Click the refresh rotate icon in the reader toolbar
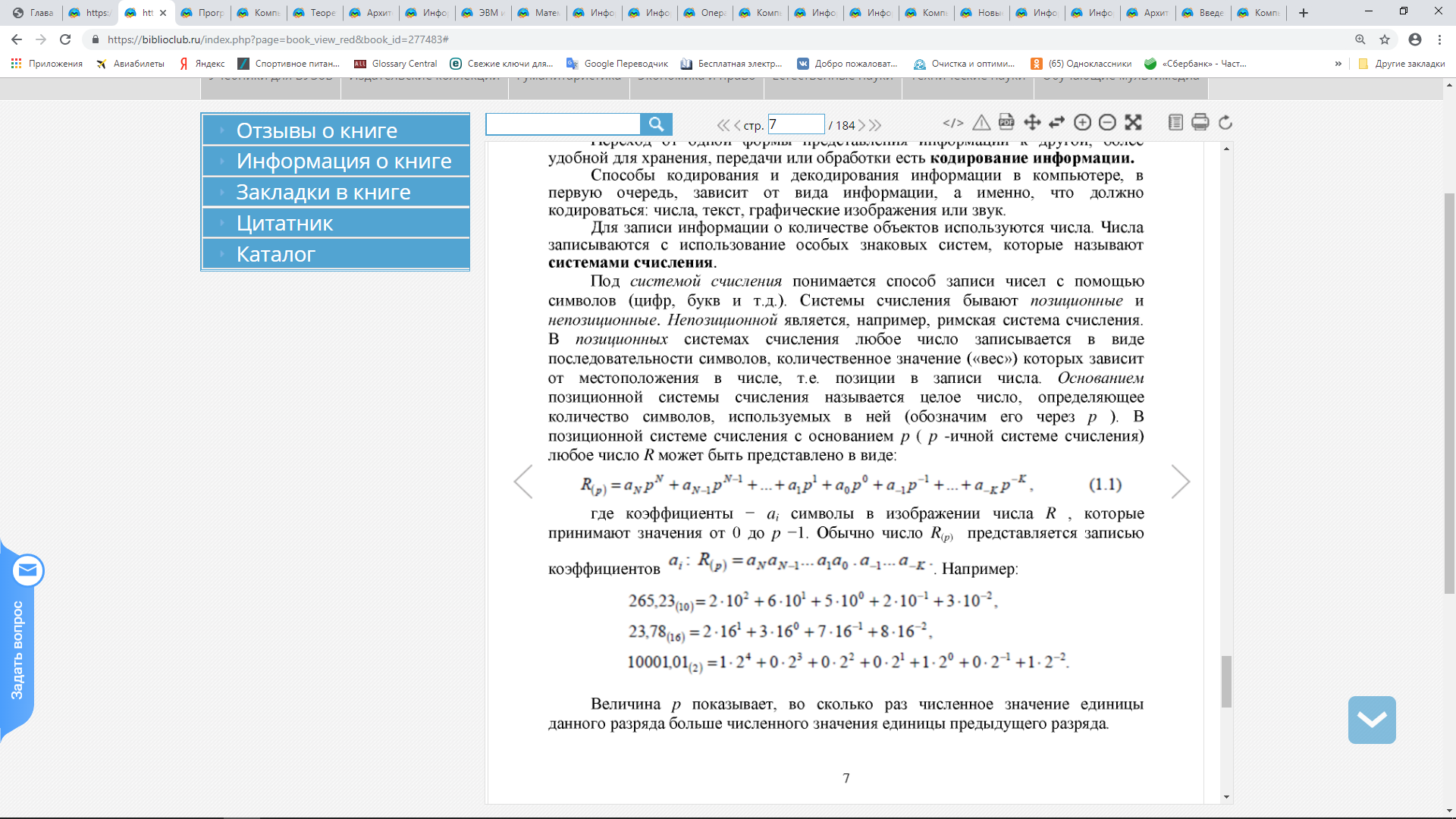The image size is (1456, 819). [1225, 123]
